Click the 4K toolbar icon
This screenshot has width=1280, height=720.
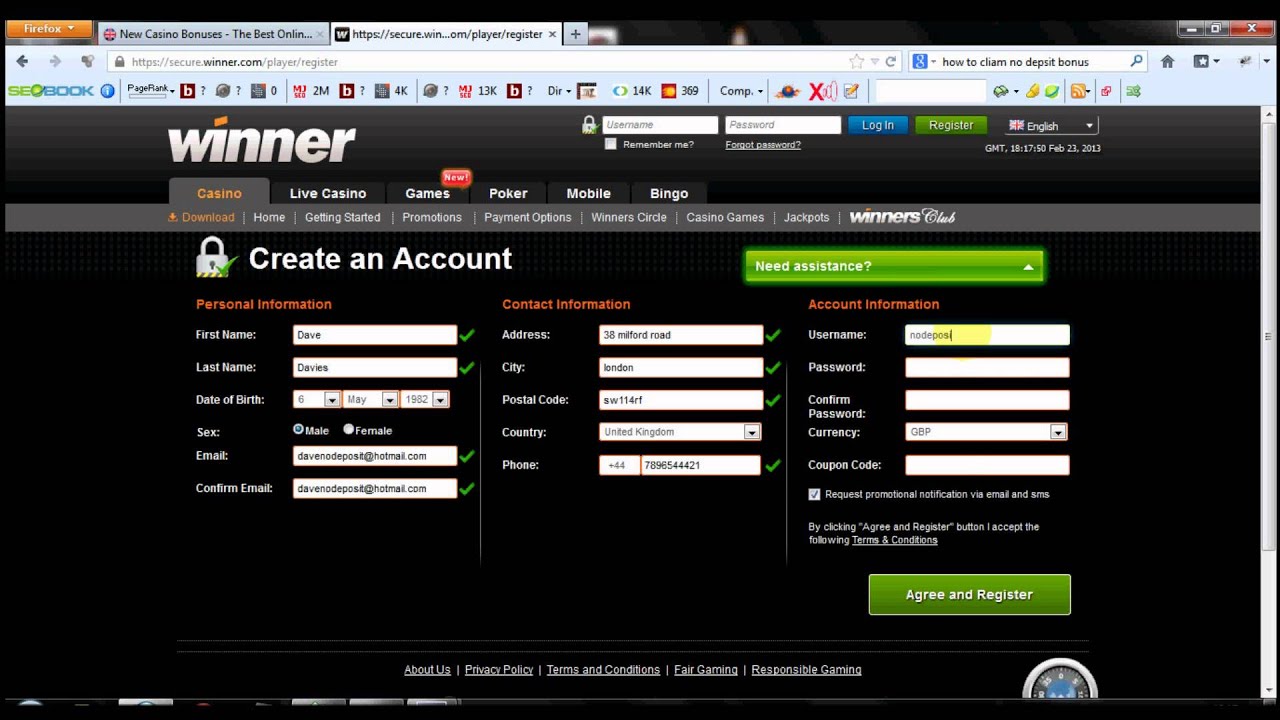(391, 91)
